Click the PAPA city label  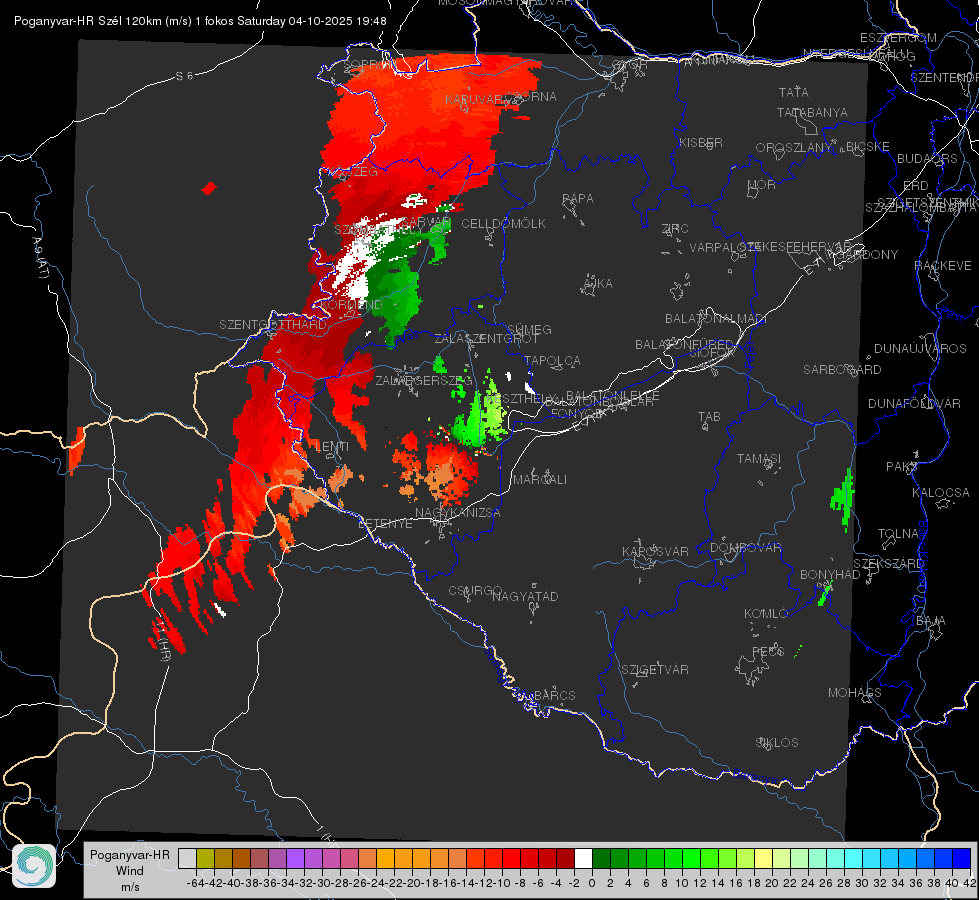point(578,199)
